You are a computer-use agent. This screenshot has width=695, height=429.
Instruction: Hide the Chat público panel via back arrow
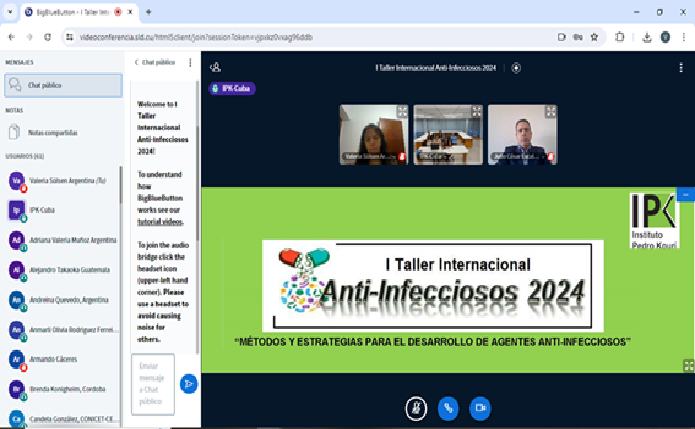(137, 62)
